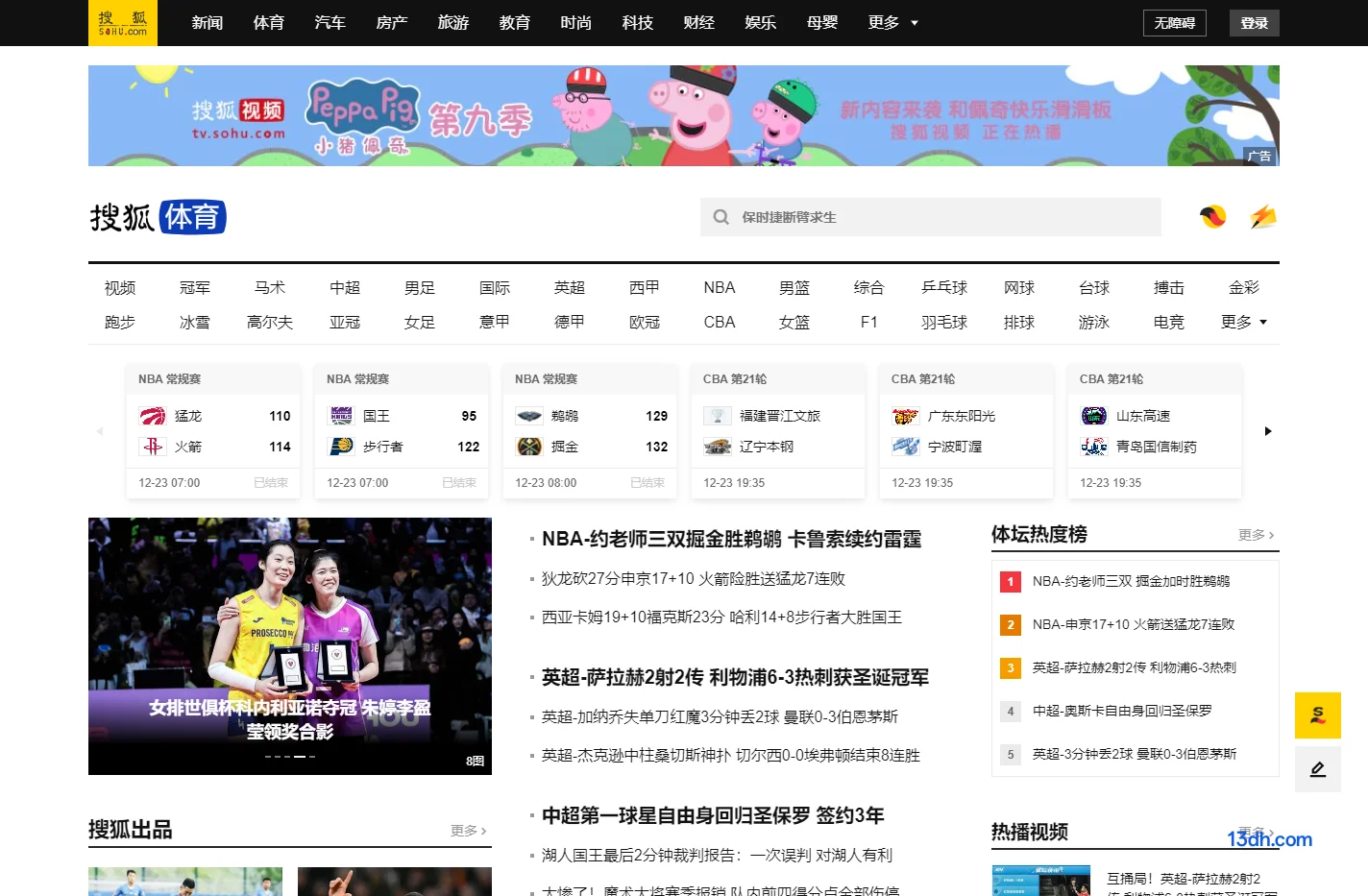1368x896 pixels.
Task: Click the 青岛国信制药 team logo
Action: click(x=1094, y=447)
